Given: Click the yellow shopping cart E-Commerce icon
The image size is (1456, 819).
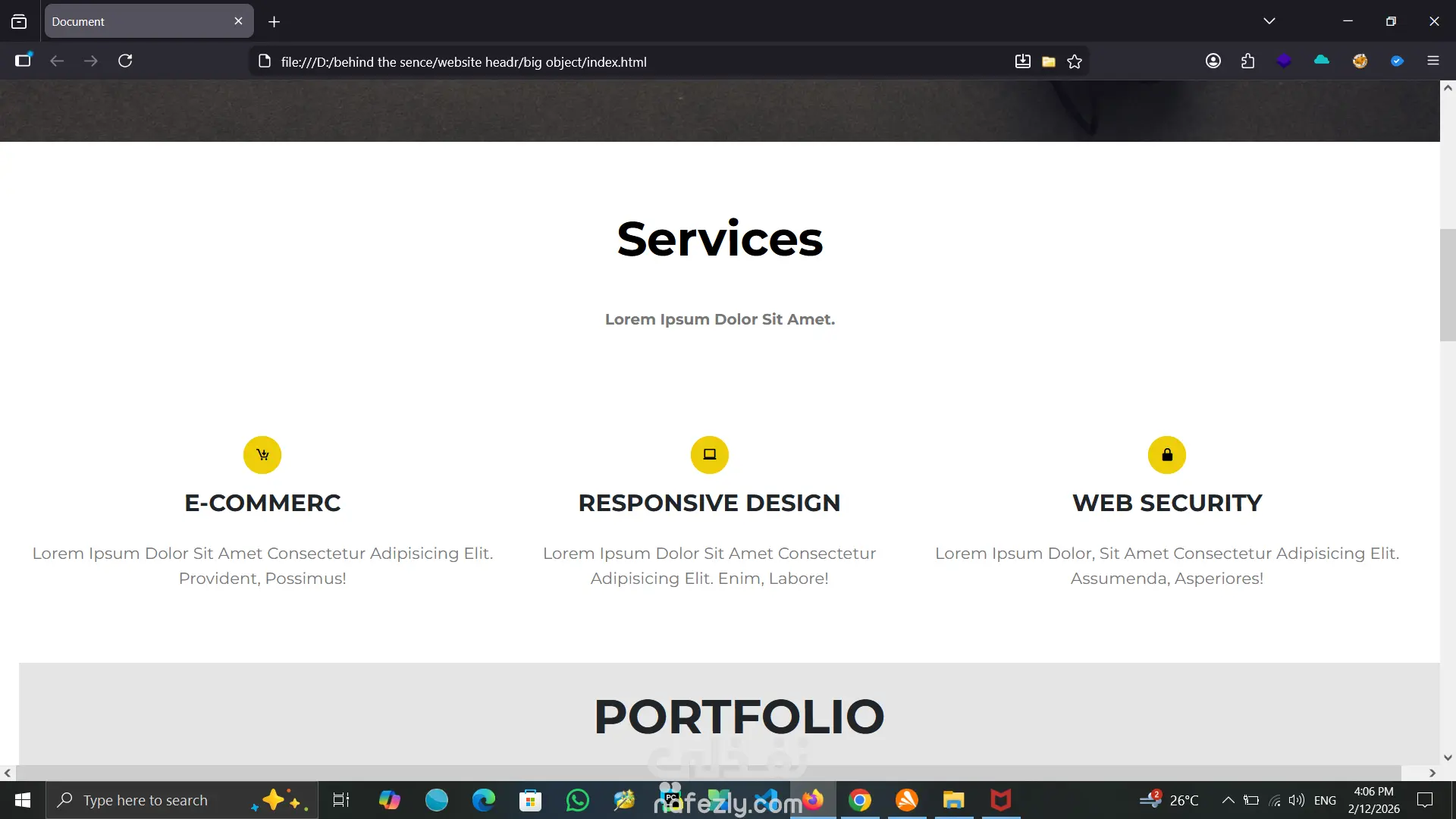Looking at the screenshot, I should 262,455.
